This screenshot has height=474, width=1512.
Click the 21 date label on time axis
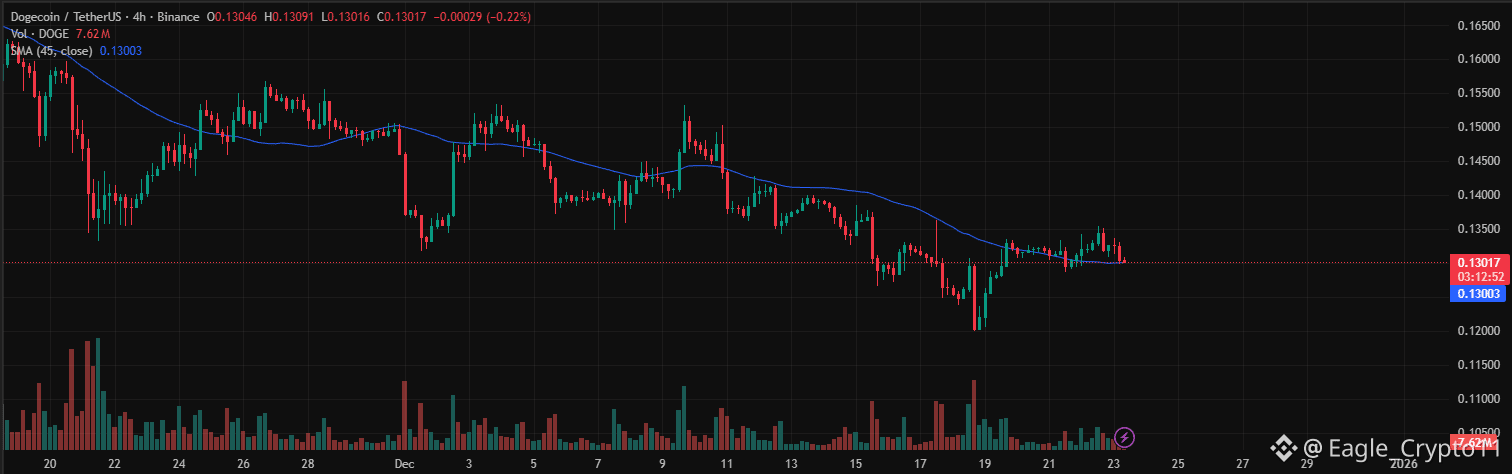click(x=1049, y=464)
